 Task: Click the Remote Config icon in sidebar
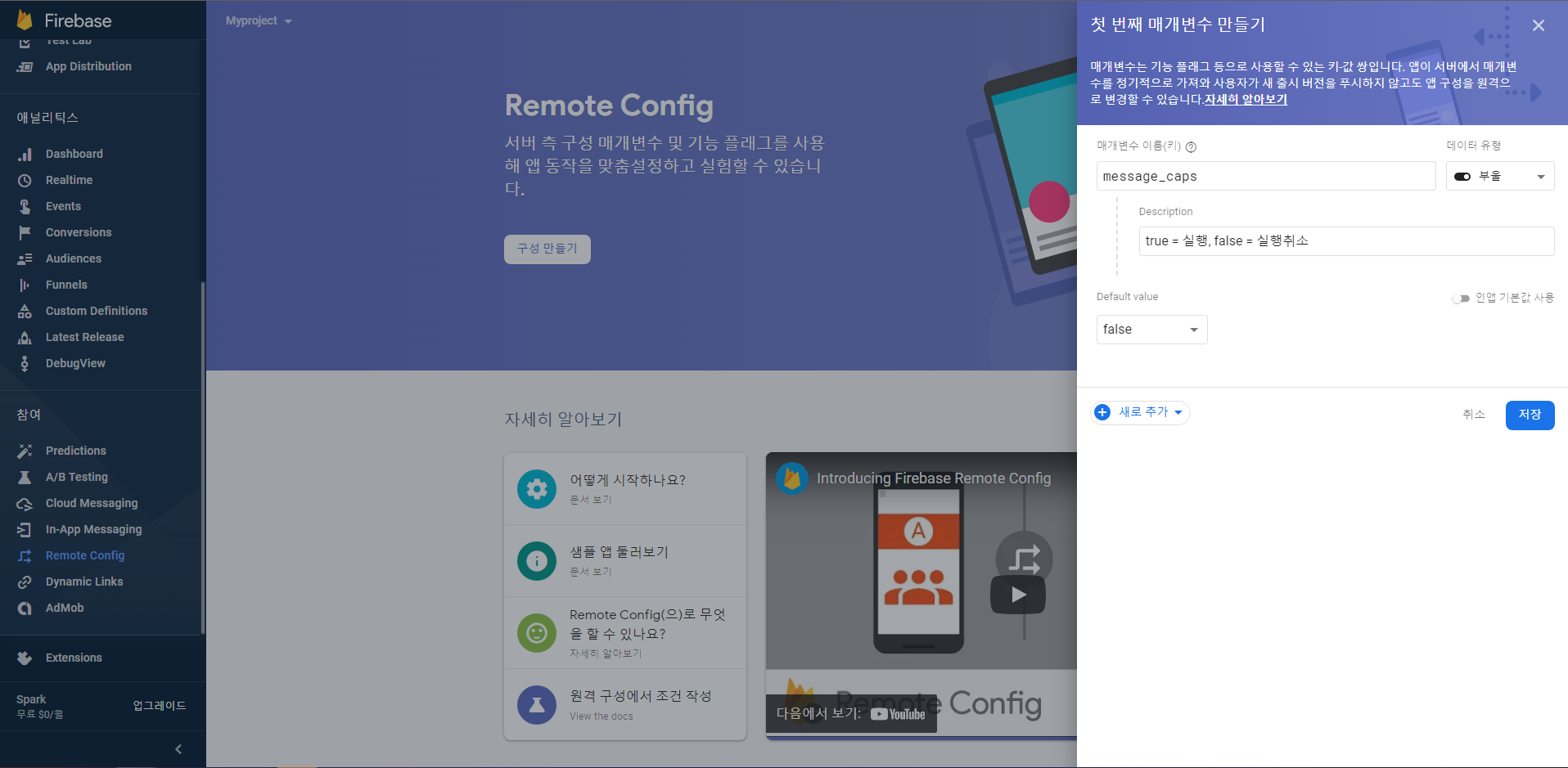click(x=25, y=555)
